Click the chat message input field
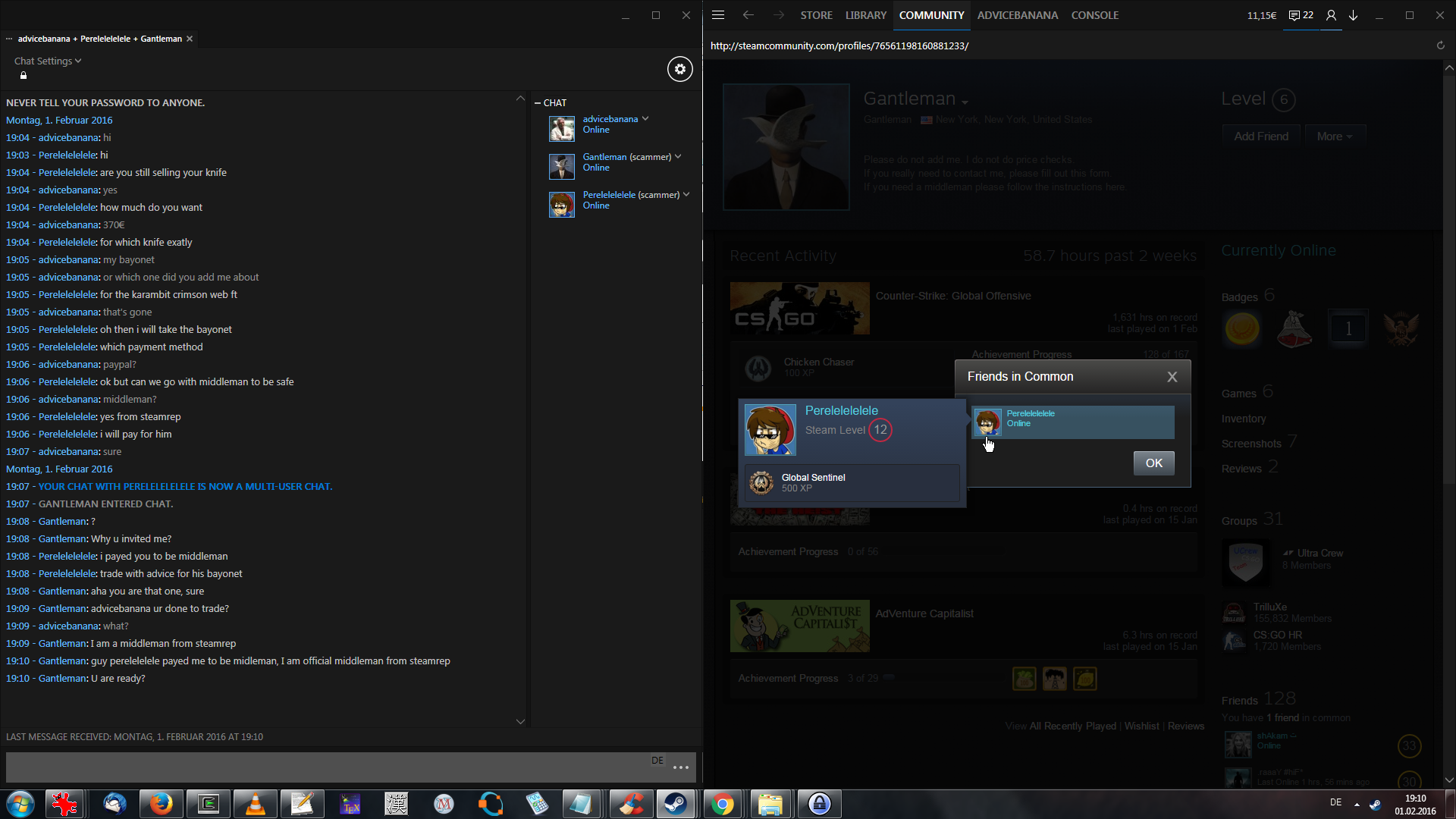This screenshot has width=1456, height=819. (326, 767)
